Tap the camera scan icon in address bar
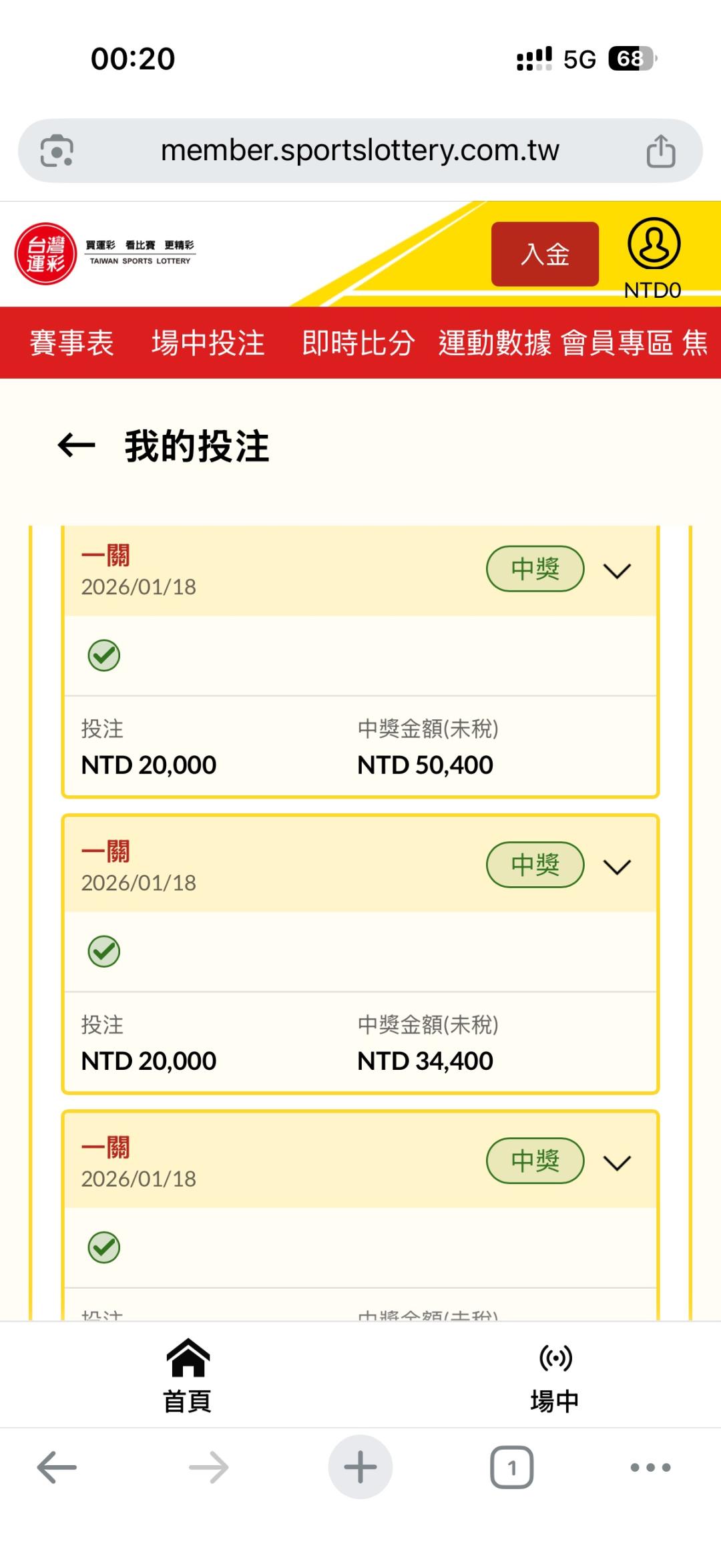This screenshot has width=721, height=1568. pyautogui.click(x=57, y=151)
